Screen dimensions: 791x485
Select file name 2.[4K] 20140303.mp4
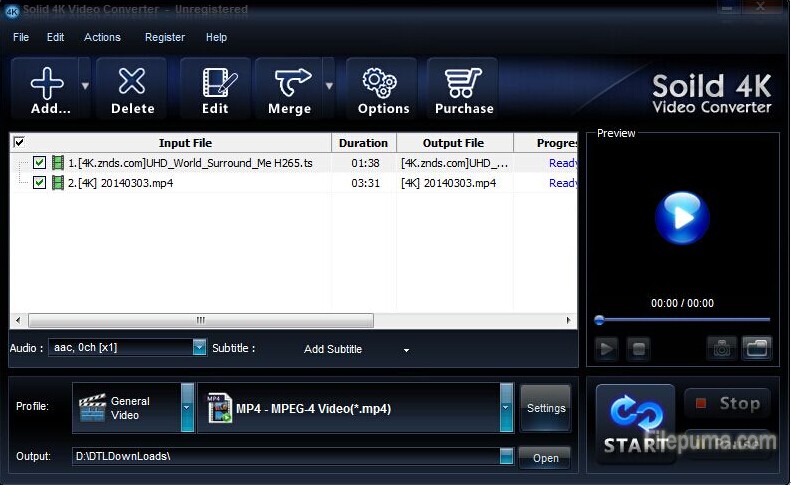[x=121, y=183]
